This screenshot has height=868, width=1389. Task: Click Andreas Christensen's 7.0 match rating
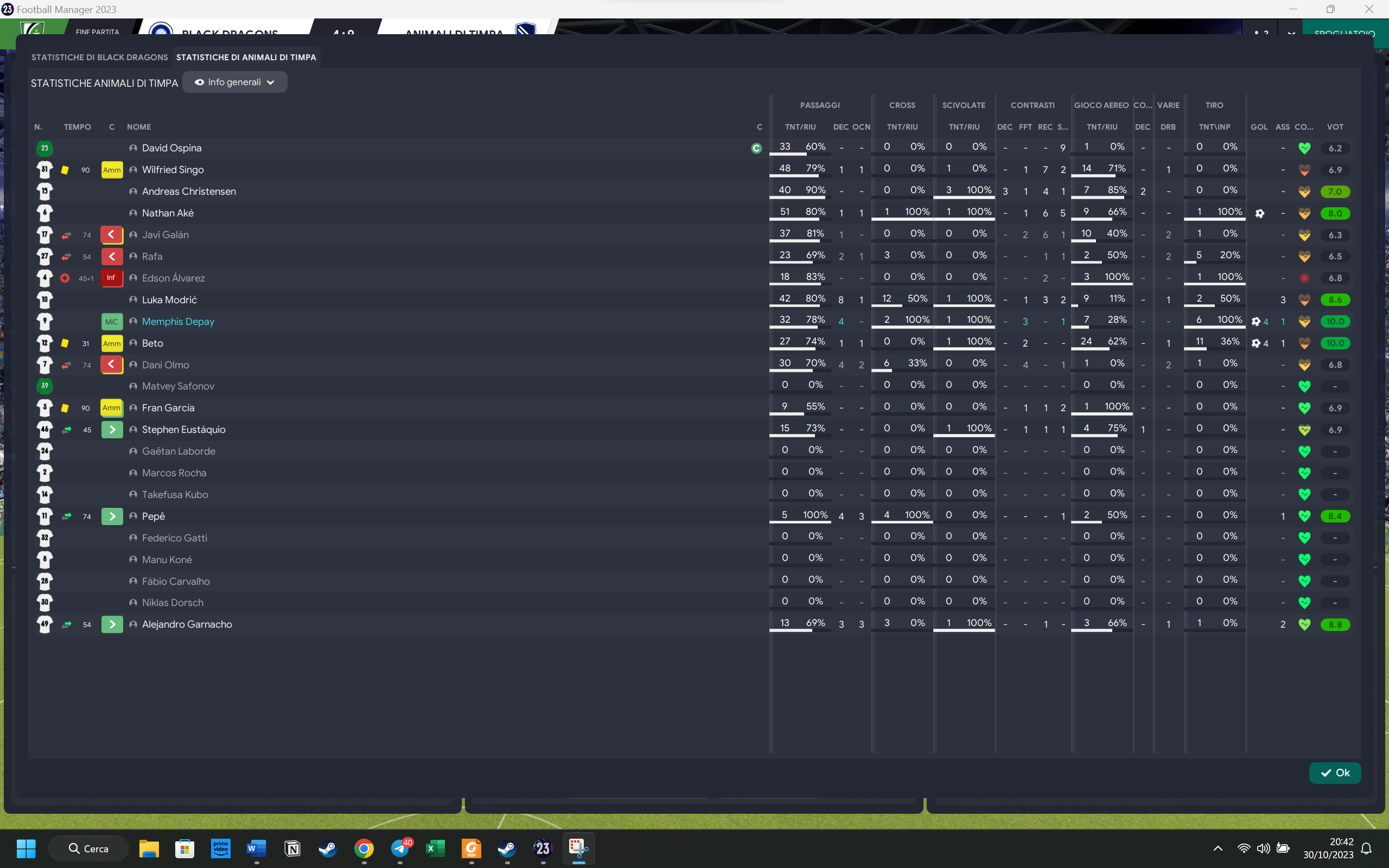click(x=1335, y=192)
